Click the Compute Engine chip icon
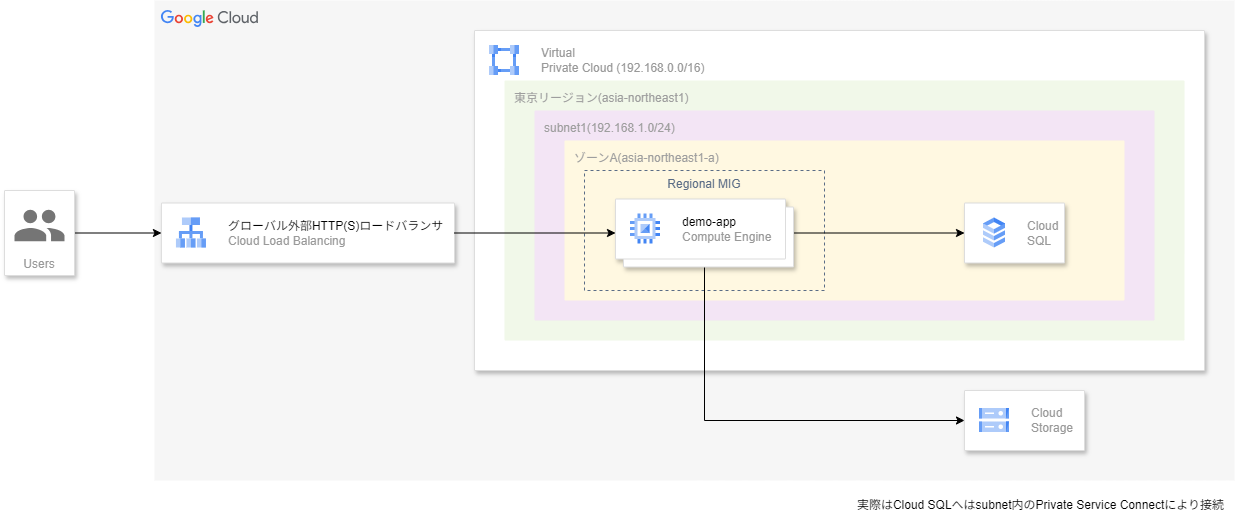 point(645,229)
